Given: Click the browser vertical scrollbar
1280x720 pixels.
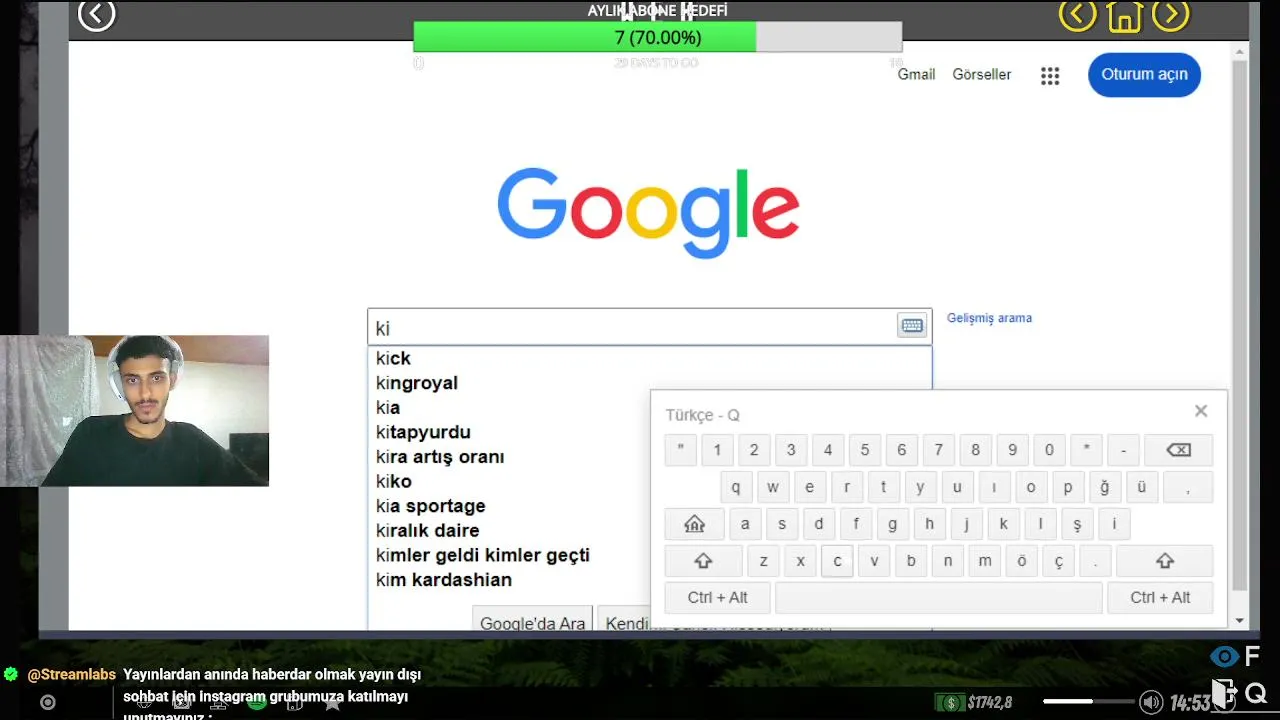Looking at the screenshot, I should click(x=1240, y=325).
